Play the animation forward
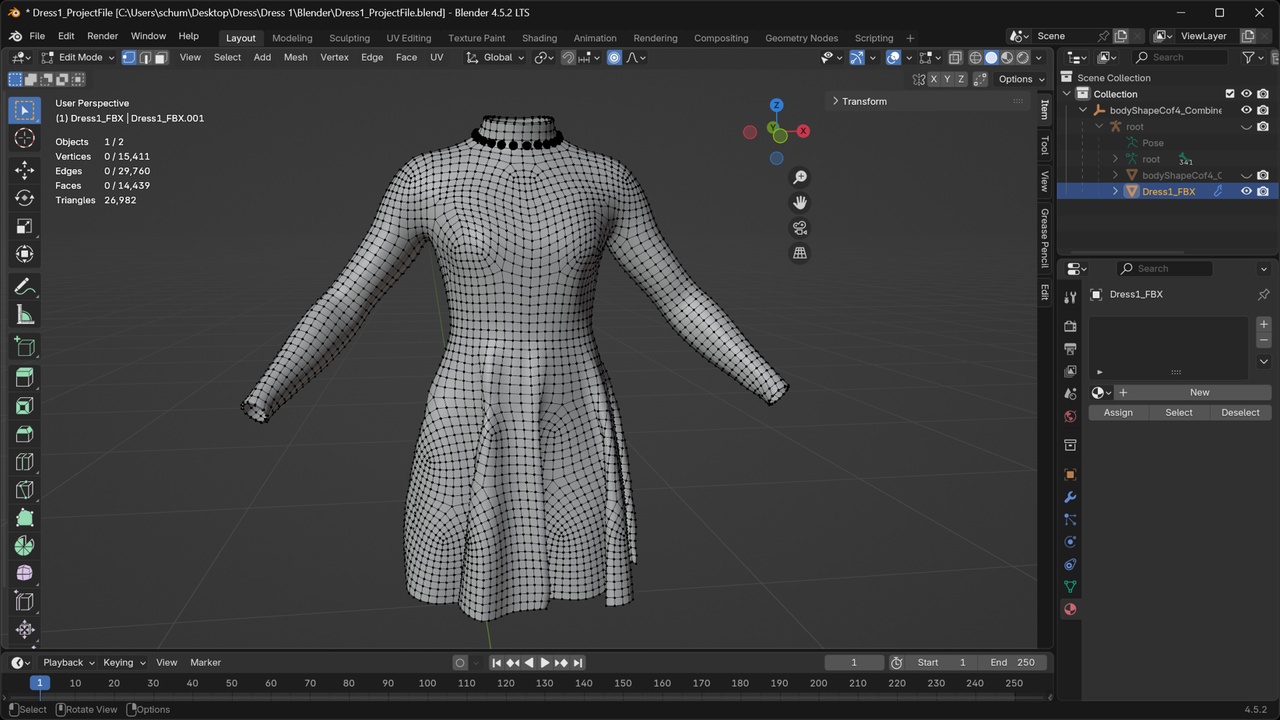 (x=545, y=663)
